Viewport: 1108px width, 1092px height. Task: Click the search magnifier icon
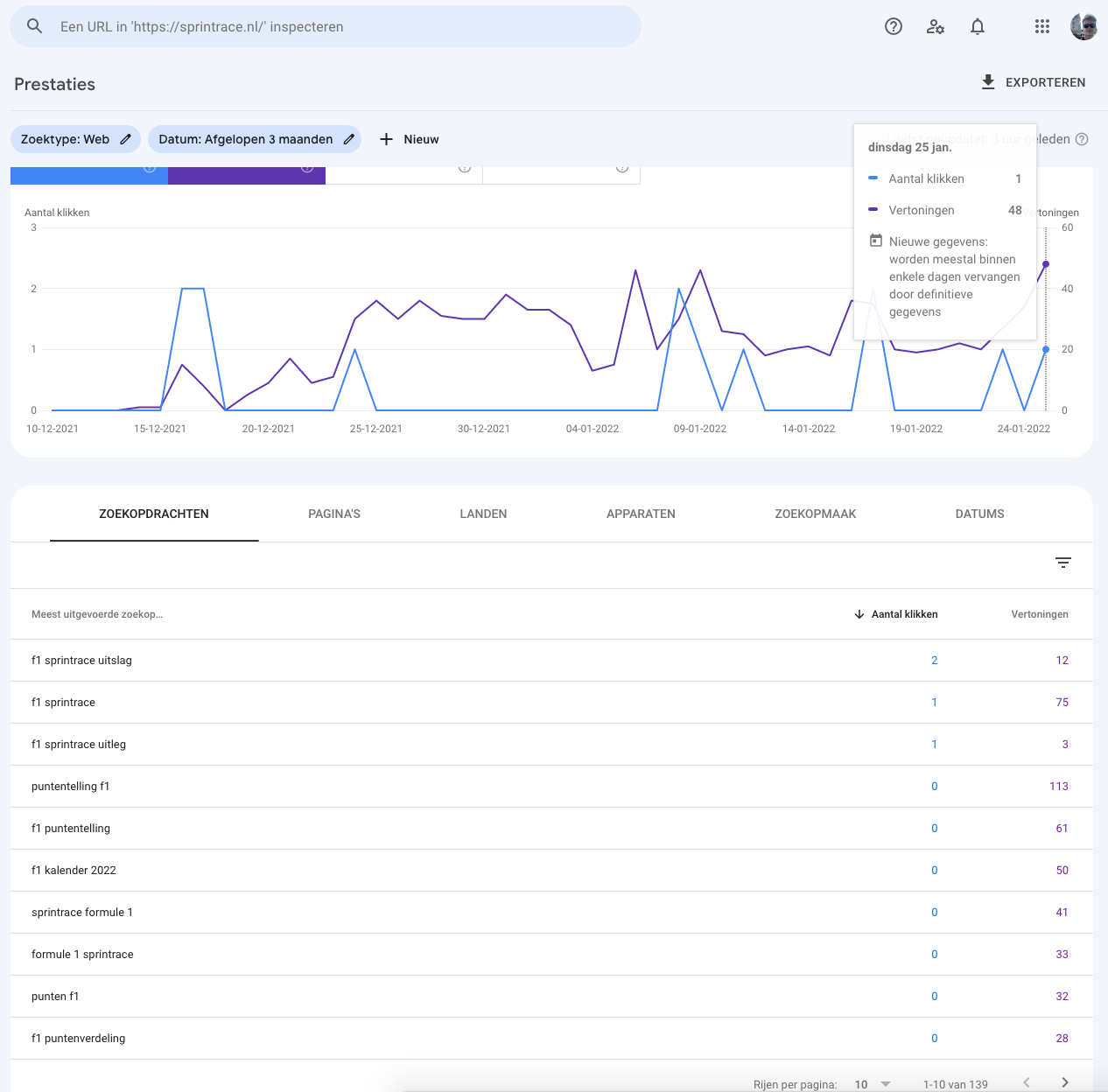click(34, 26)
